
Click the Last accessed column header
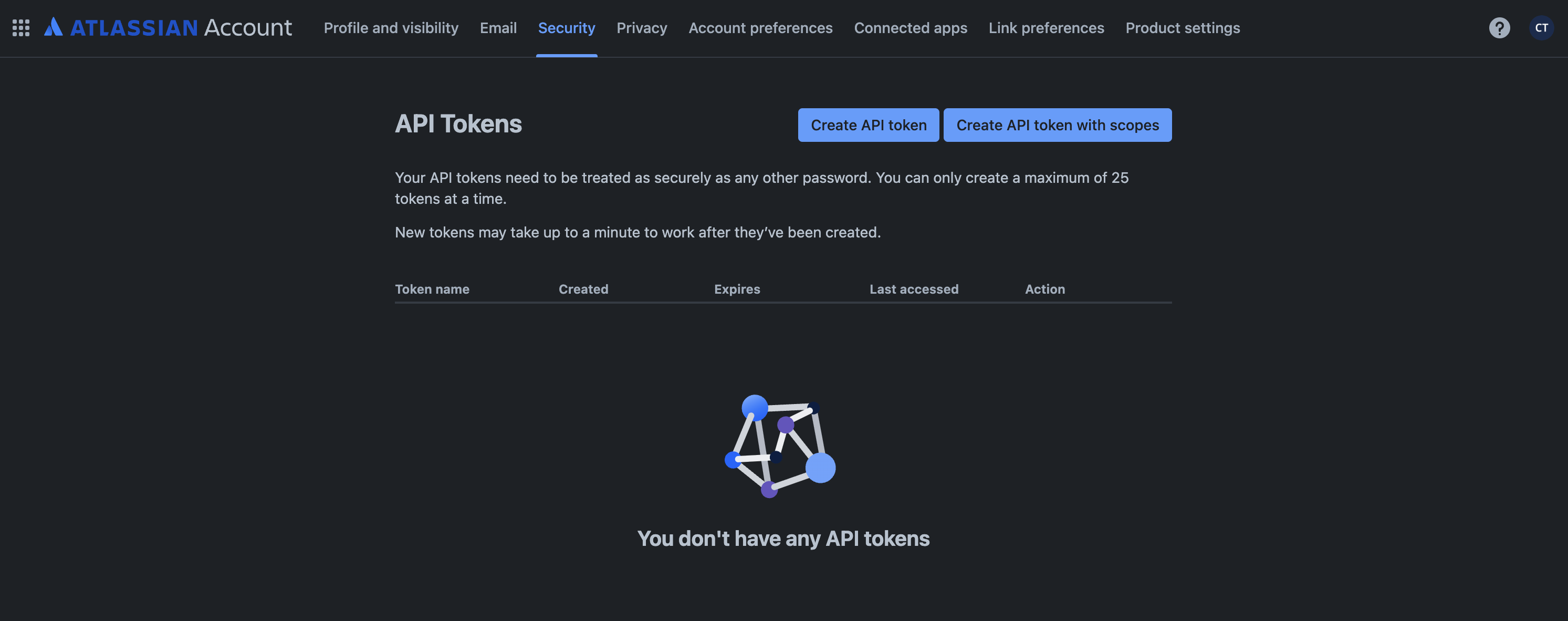point(914,289)
